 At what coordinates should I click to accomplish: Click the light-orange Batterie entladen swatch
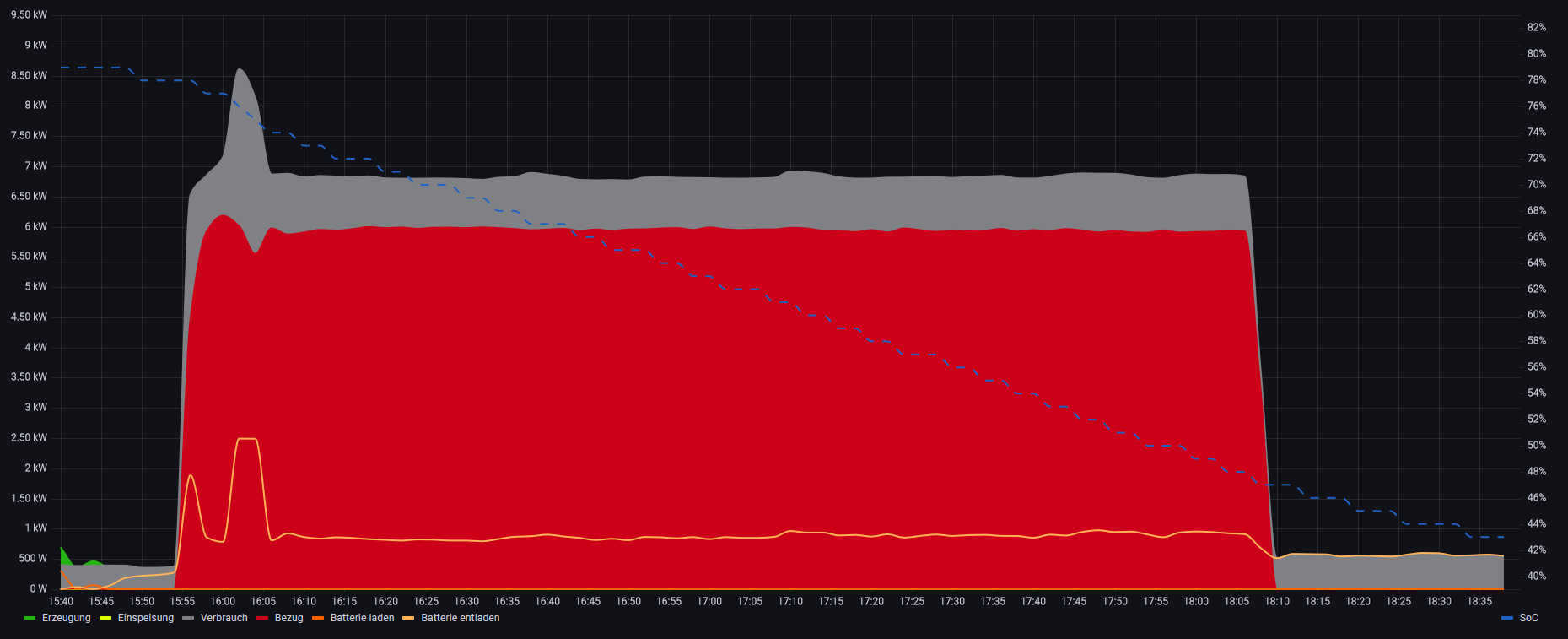pos(409,619)
